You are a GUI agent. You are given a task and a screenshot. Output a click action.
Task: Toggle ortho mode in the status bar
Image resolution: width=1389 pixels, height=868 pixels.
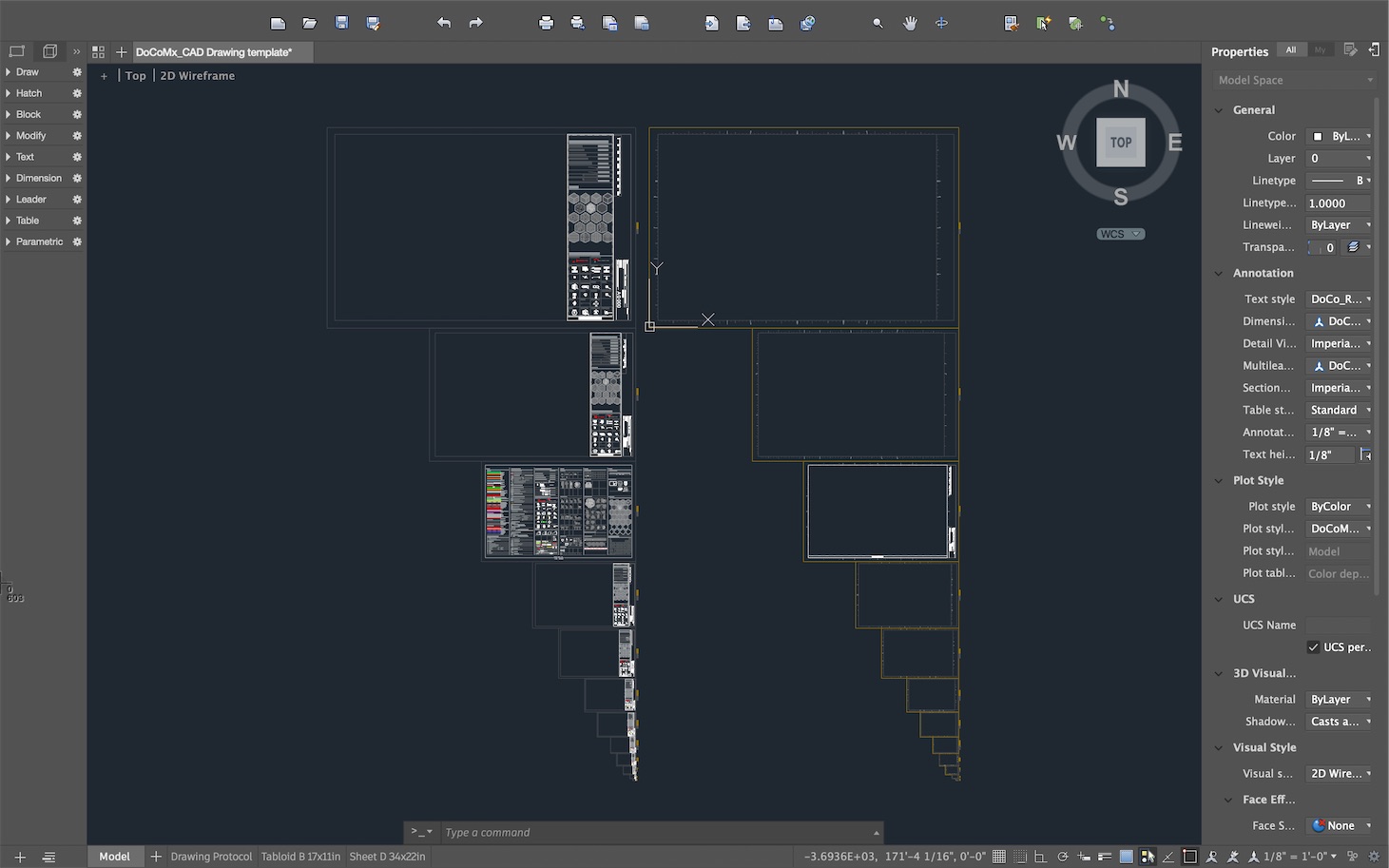tap(1041, 856)
